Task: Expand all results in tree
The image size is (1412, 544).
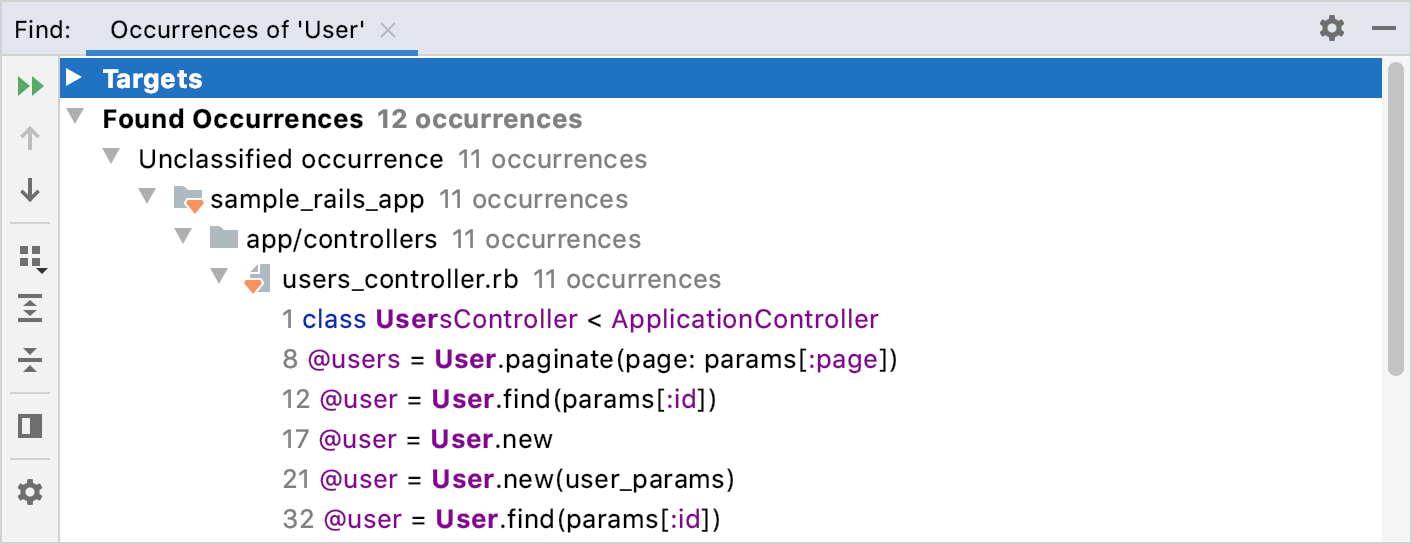Action: click(x=31, y=309)
